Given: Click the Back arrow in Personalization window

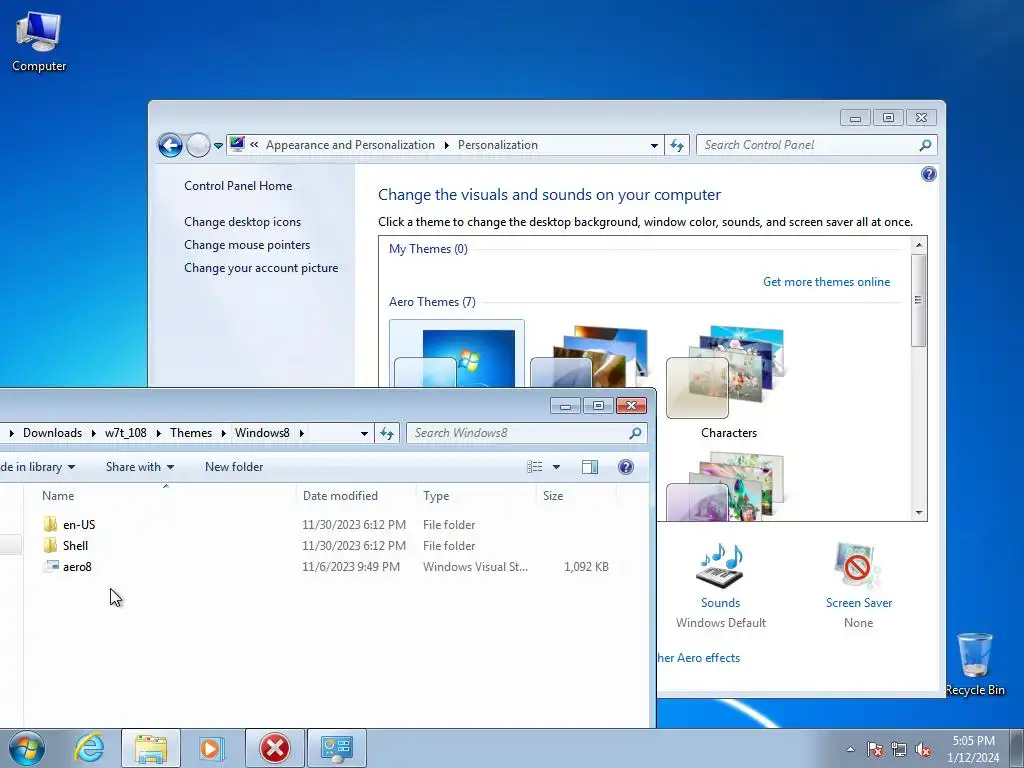Looking at the screenshot, I should (x=170, y=145).
